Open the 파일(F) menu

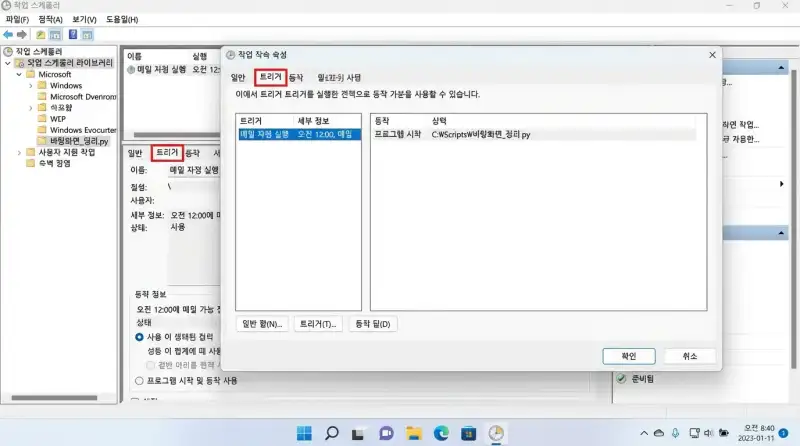pyautogui.click(x=19, y=19)
